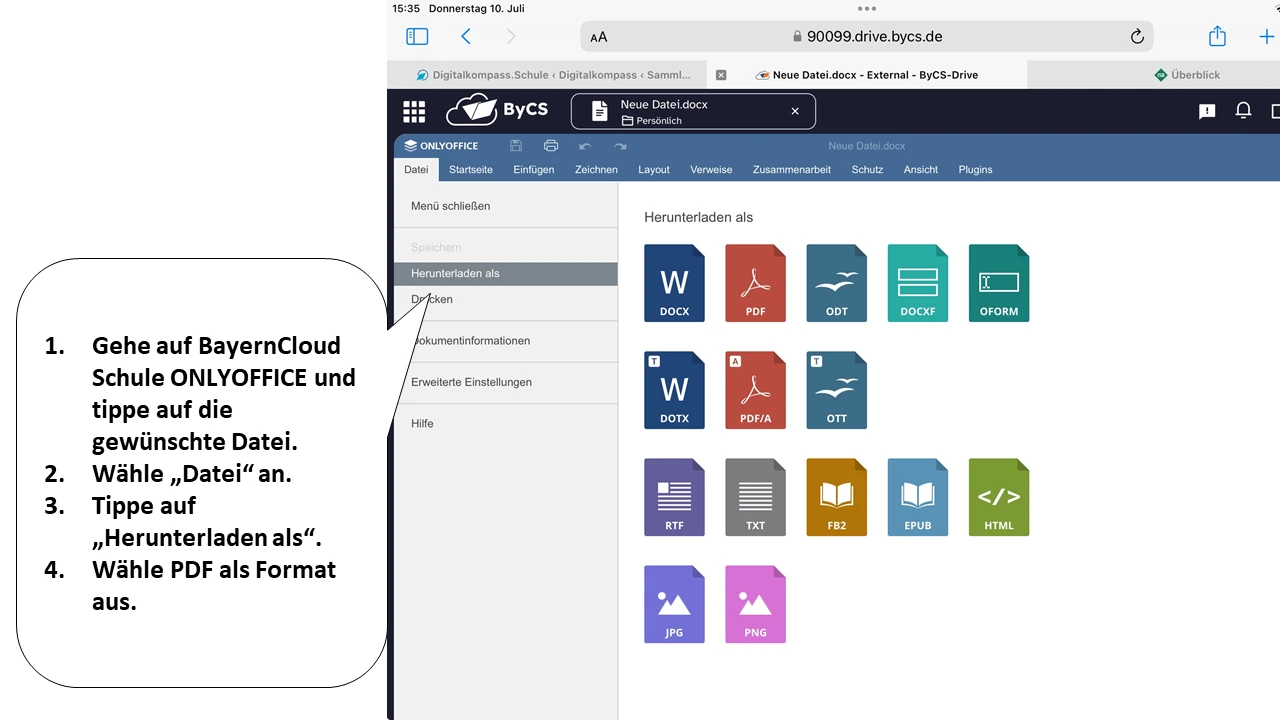Open the Einfügen tab
The height and width of the screenshot is (720, 1280).
[x=533, y=170]
